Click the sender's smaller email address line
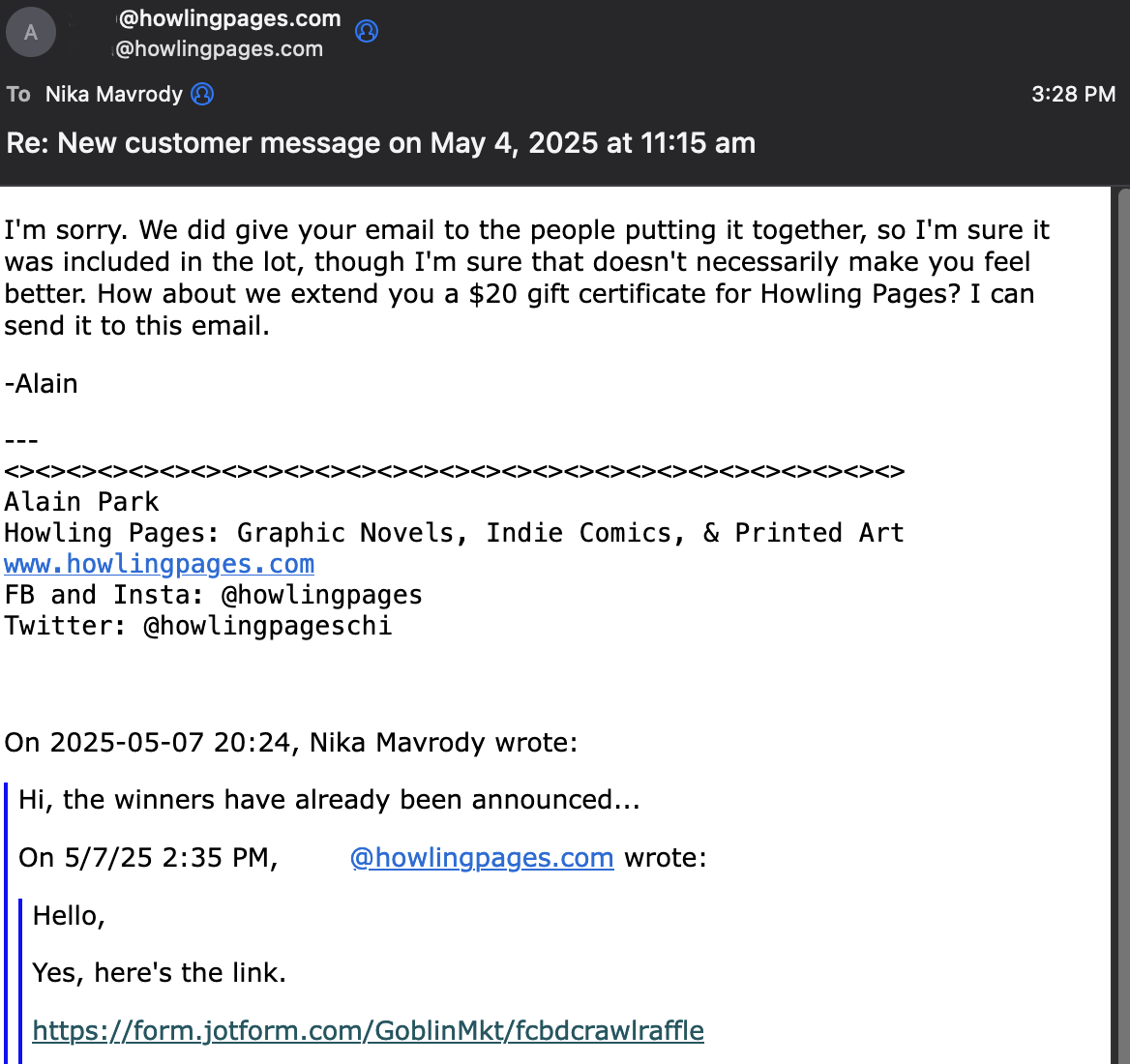Viewport: 1130px width, 1064px height. click(219, 49)
